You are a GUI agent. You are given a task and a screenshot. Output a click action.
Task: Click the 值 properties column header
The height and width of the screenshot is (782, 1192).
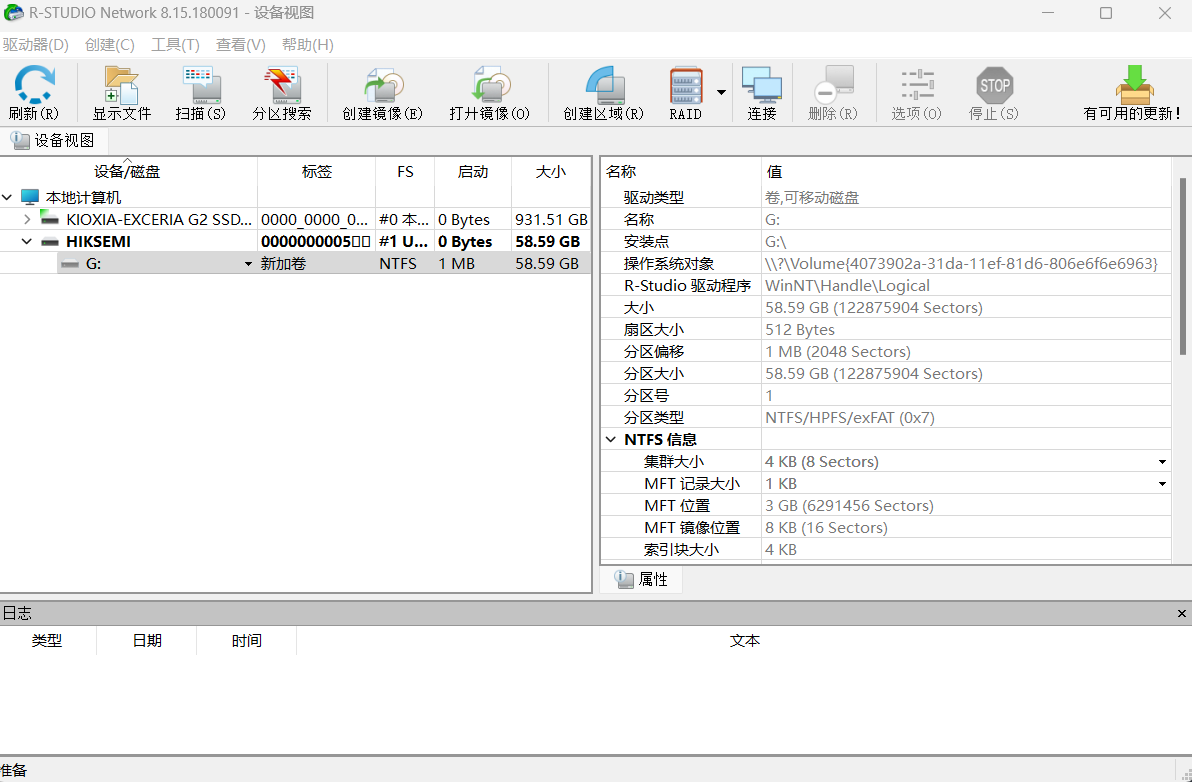(x=965, y=172)
